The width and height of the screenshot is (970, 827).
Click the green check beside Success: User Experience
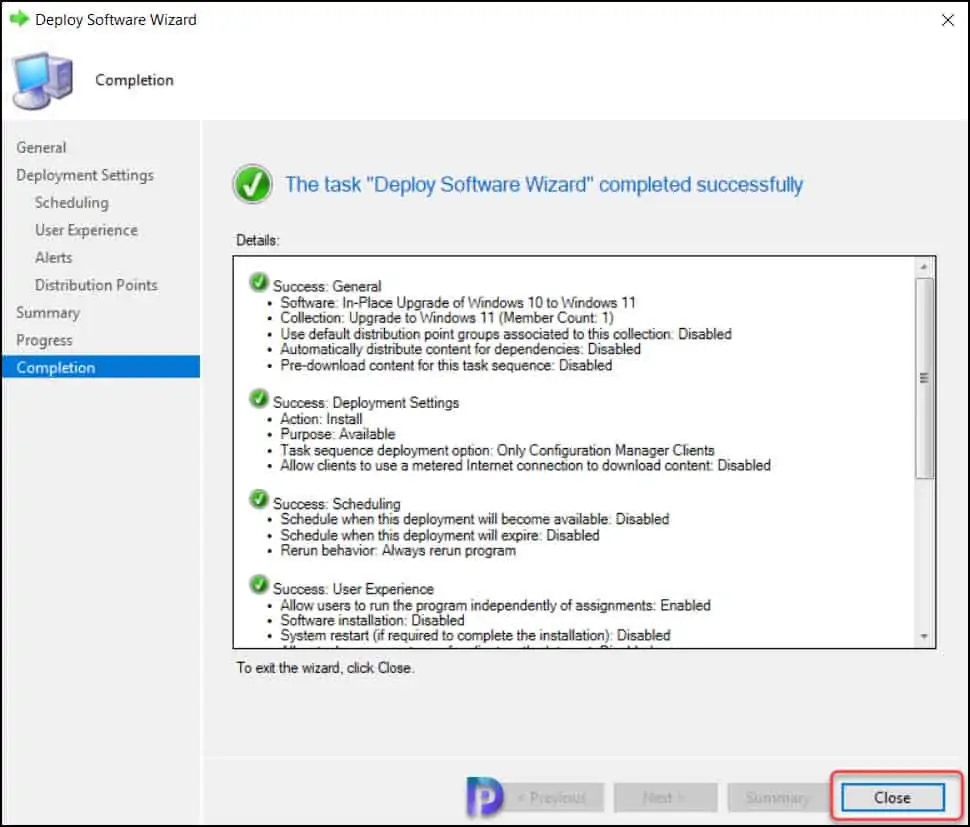(259, 585)
